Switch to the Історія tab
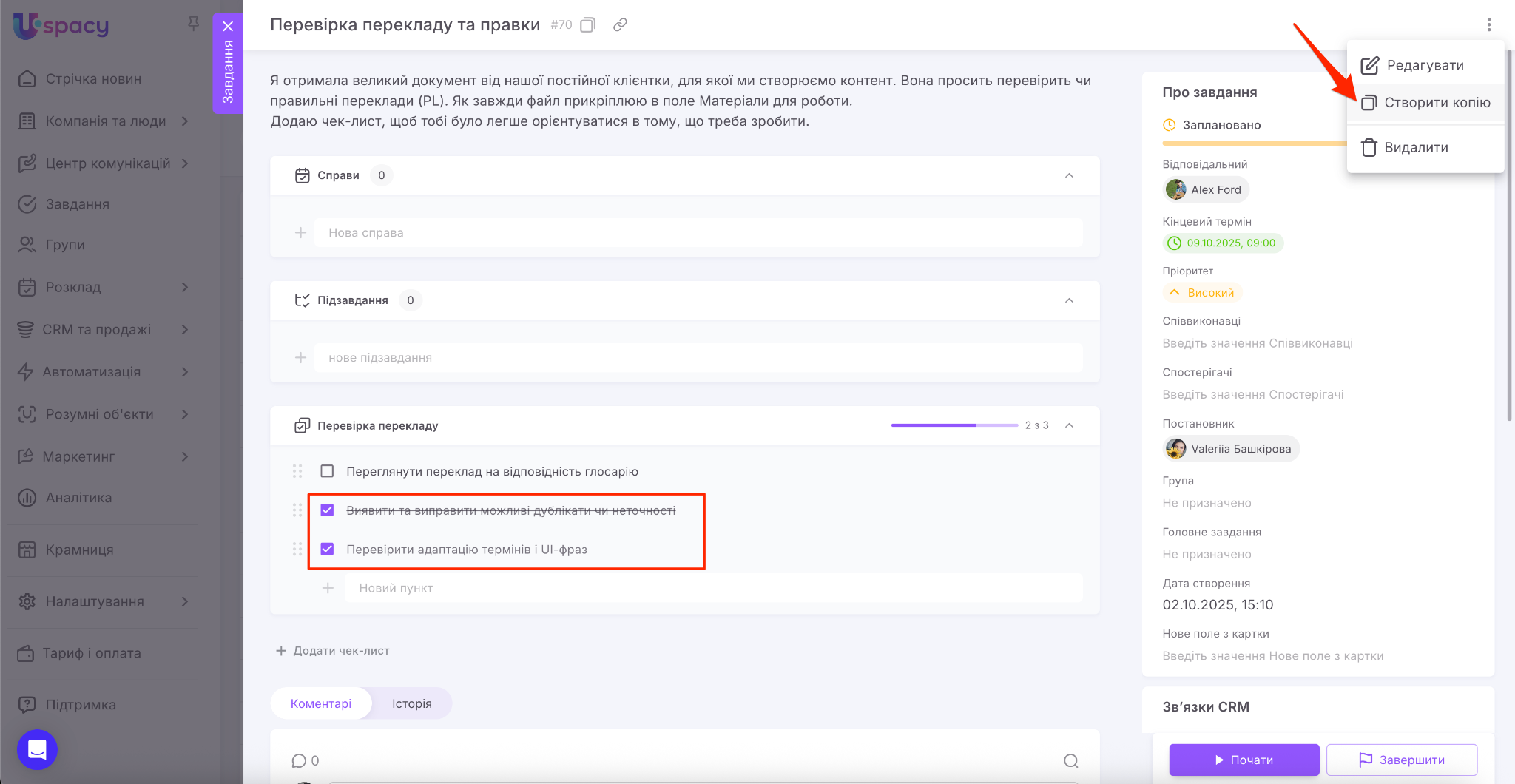Image resolution: width=1515 pixels, height=784 pixels. tap(411, 703)
